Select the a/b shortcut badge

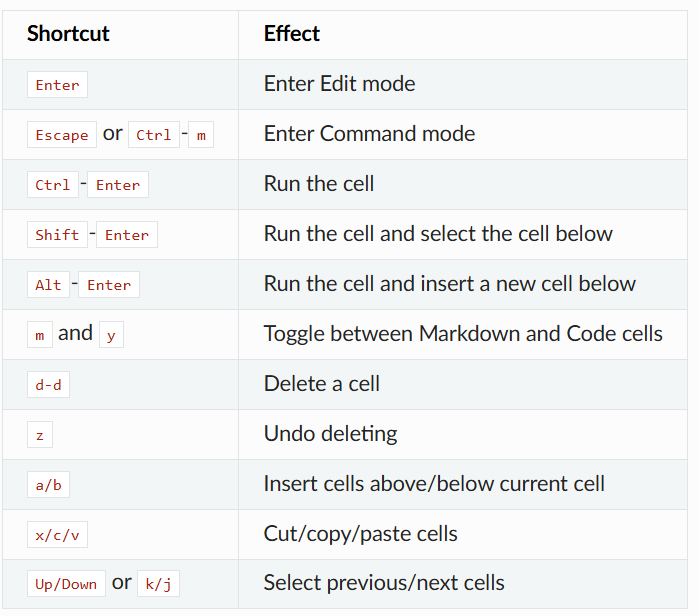pos(48,485)
